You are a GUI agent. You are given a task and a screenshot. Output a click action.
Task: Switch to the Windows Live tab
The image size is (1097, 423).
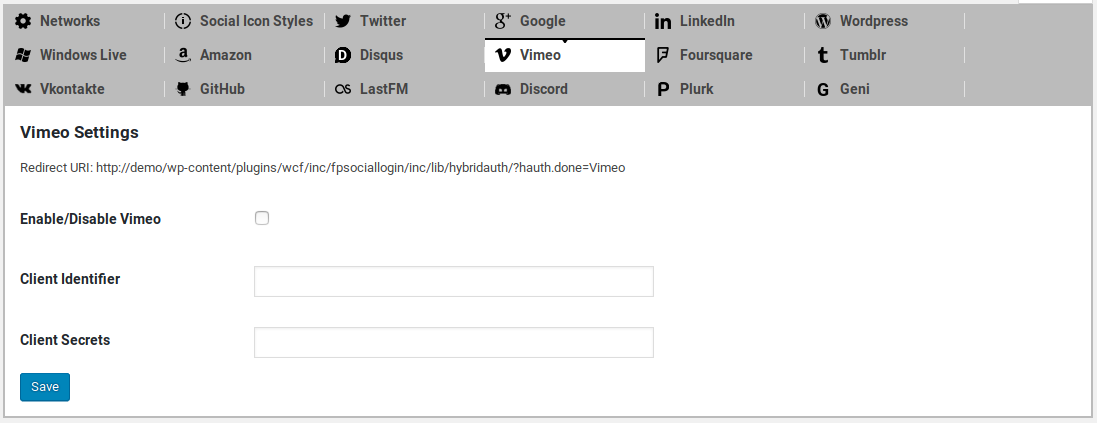tap(83, 55)
